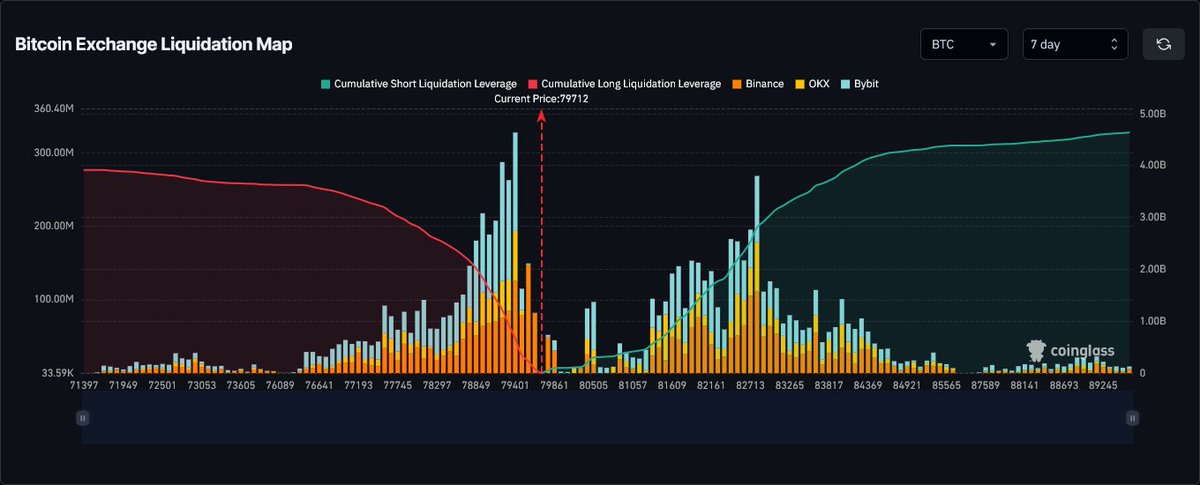Click left axis value 100.00M
Screen dimensions: 1200x485
pyautogui.click(x=54, y=300)
